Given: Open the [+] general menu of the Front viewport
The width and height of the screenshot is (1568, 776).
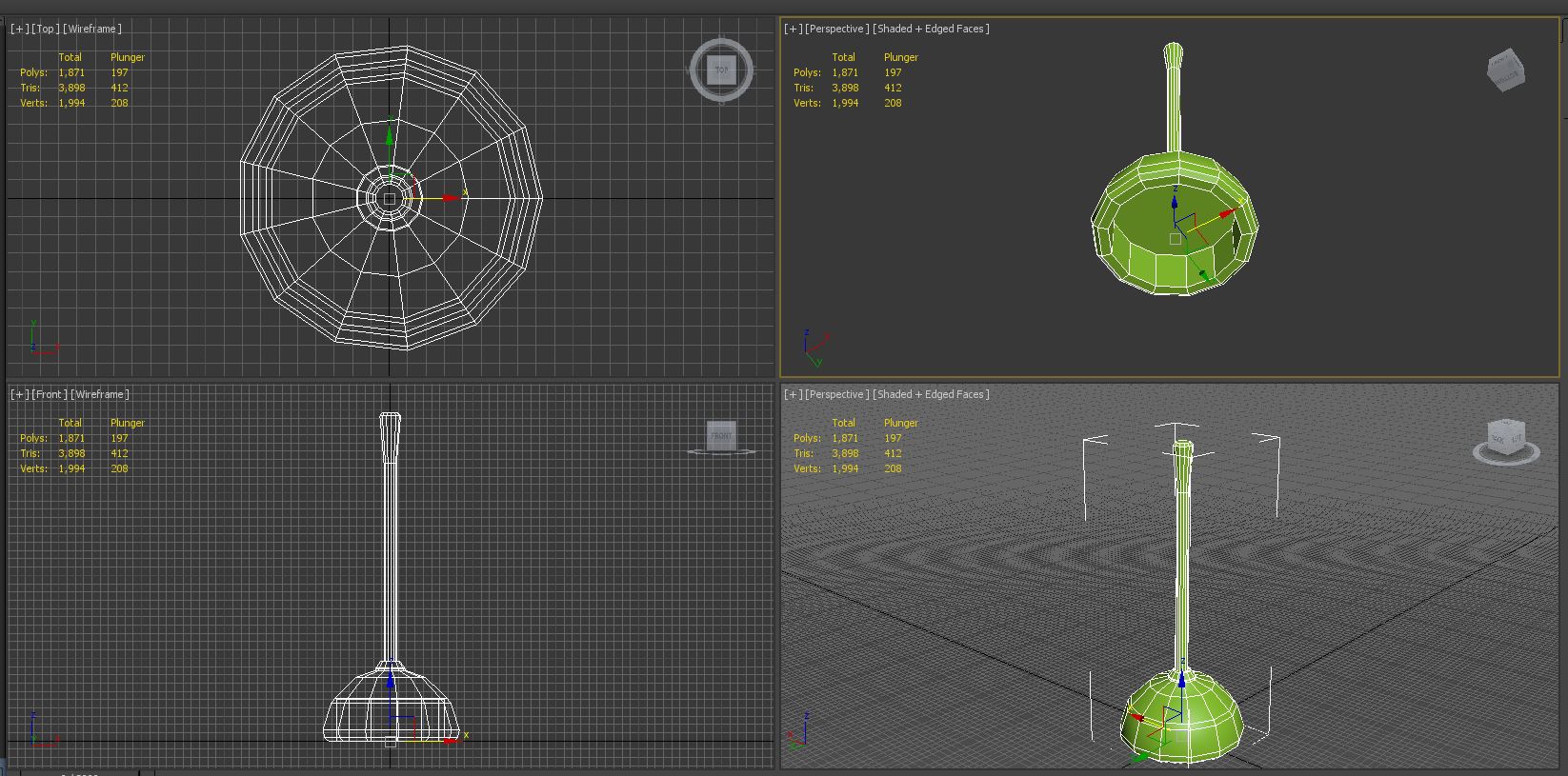Looking at the screenshot, I should tap(19, 394).
